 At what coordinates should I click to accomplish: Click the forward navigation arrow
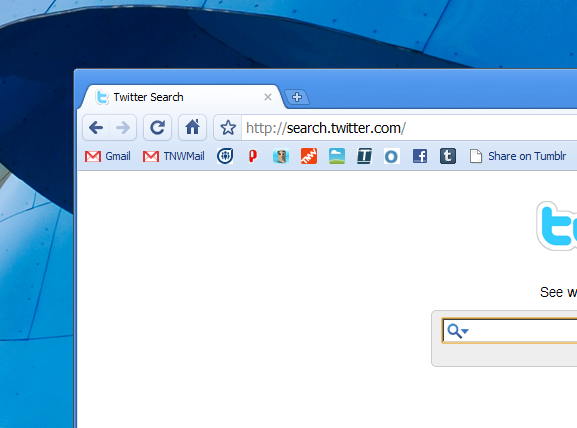click(x=123, y=128)
